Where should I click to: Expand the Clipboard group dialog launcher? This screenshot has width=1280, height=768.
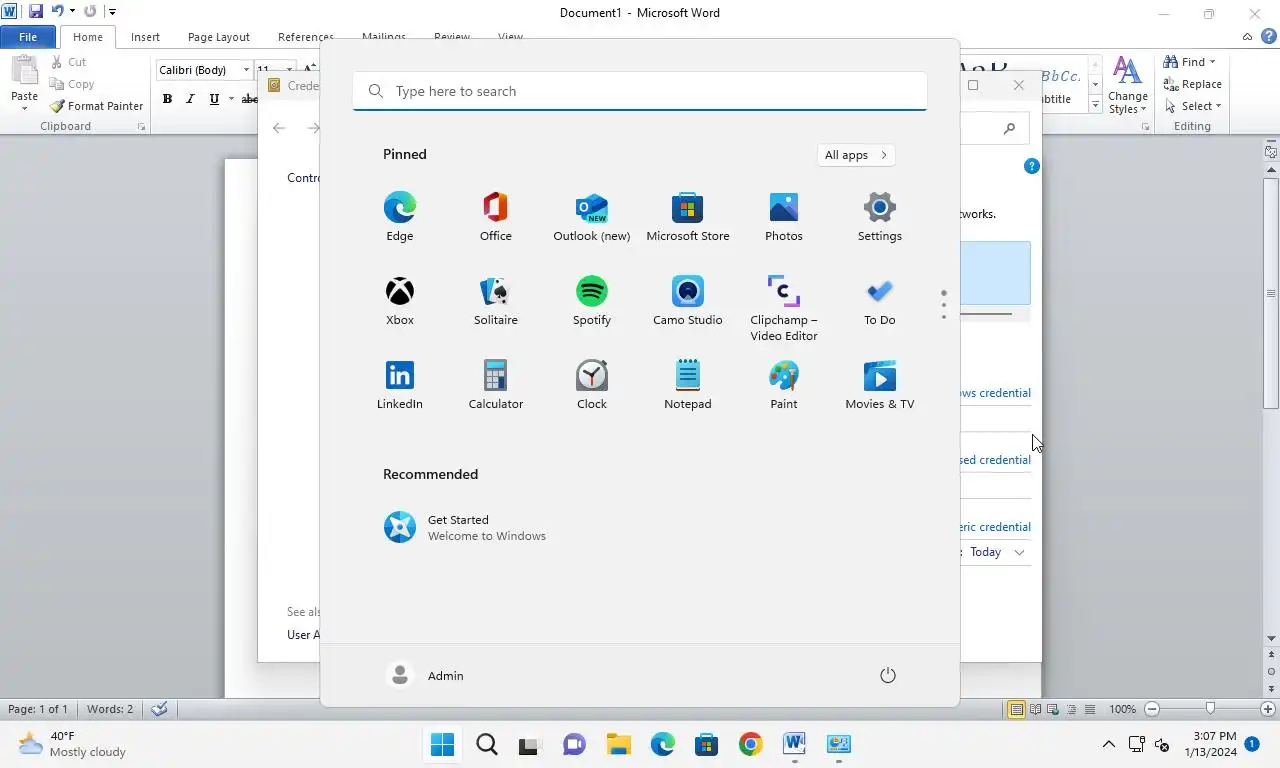(x=141, y=127)
